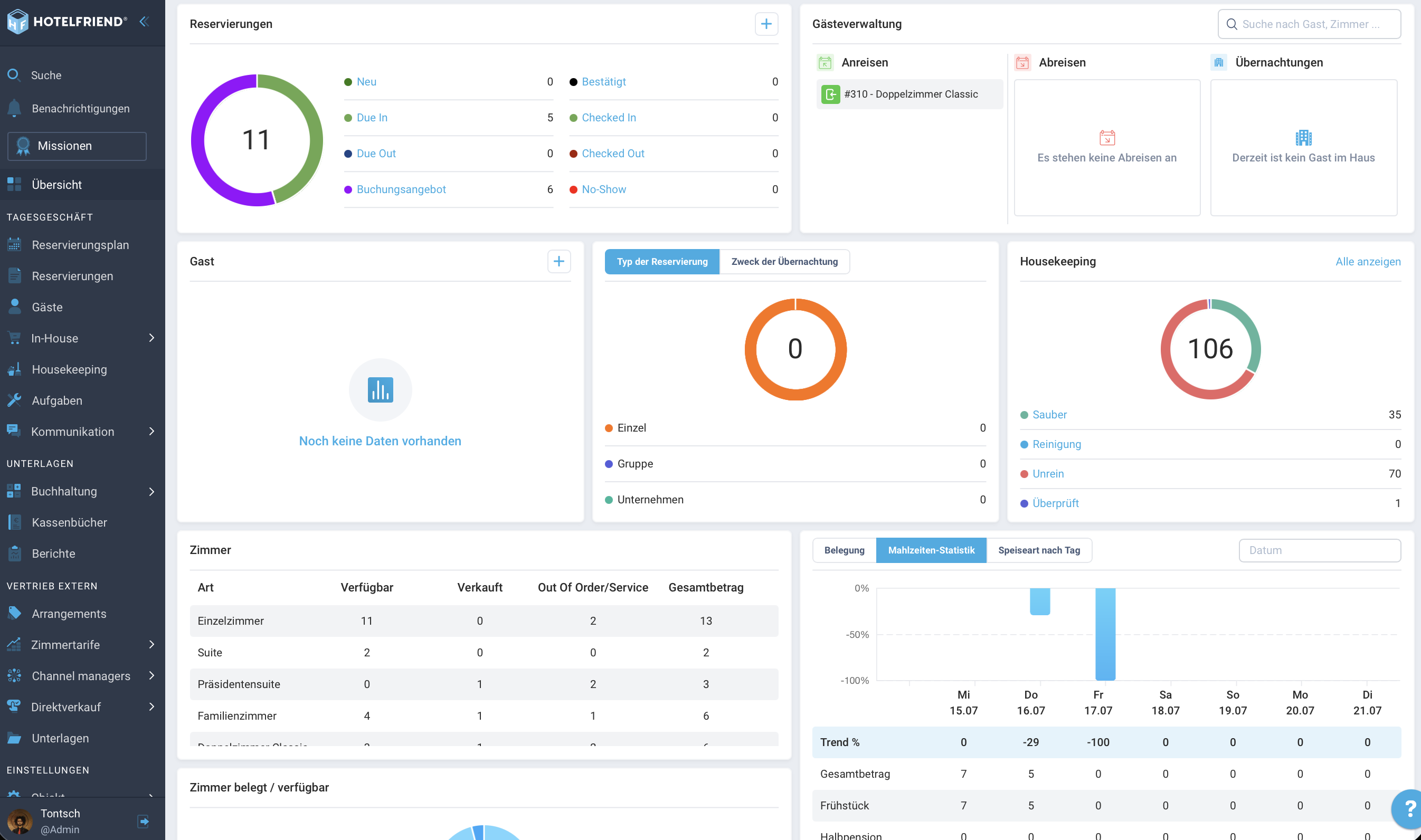Open Arrangements tag icon
This screenshot has height=840, width=1421.
[14, 614]
